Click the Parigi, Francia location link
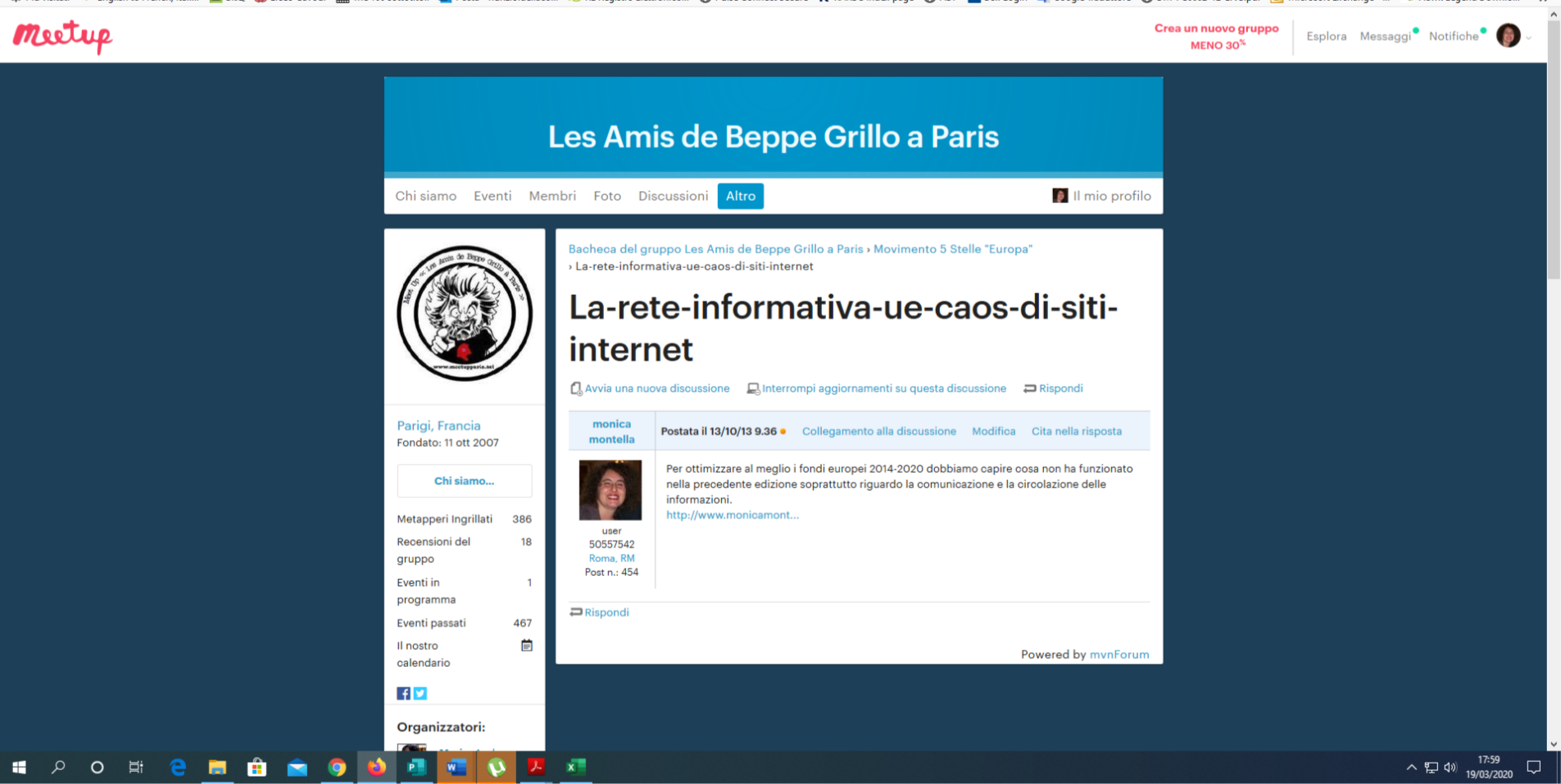The image size is (1561, 784). 439,425
